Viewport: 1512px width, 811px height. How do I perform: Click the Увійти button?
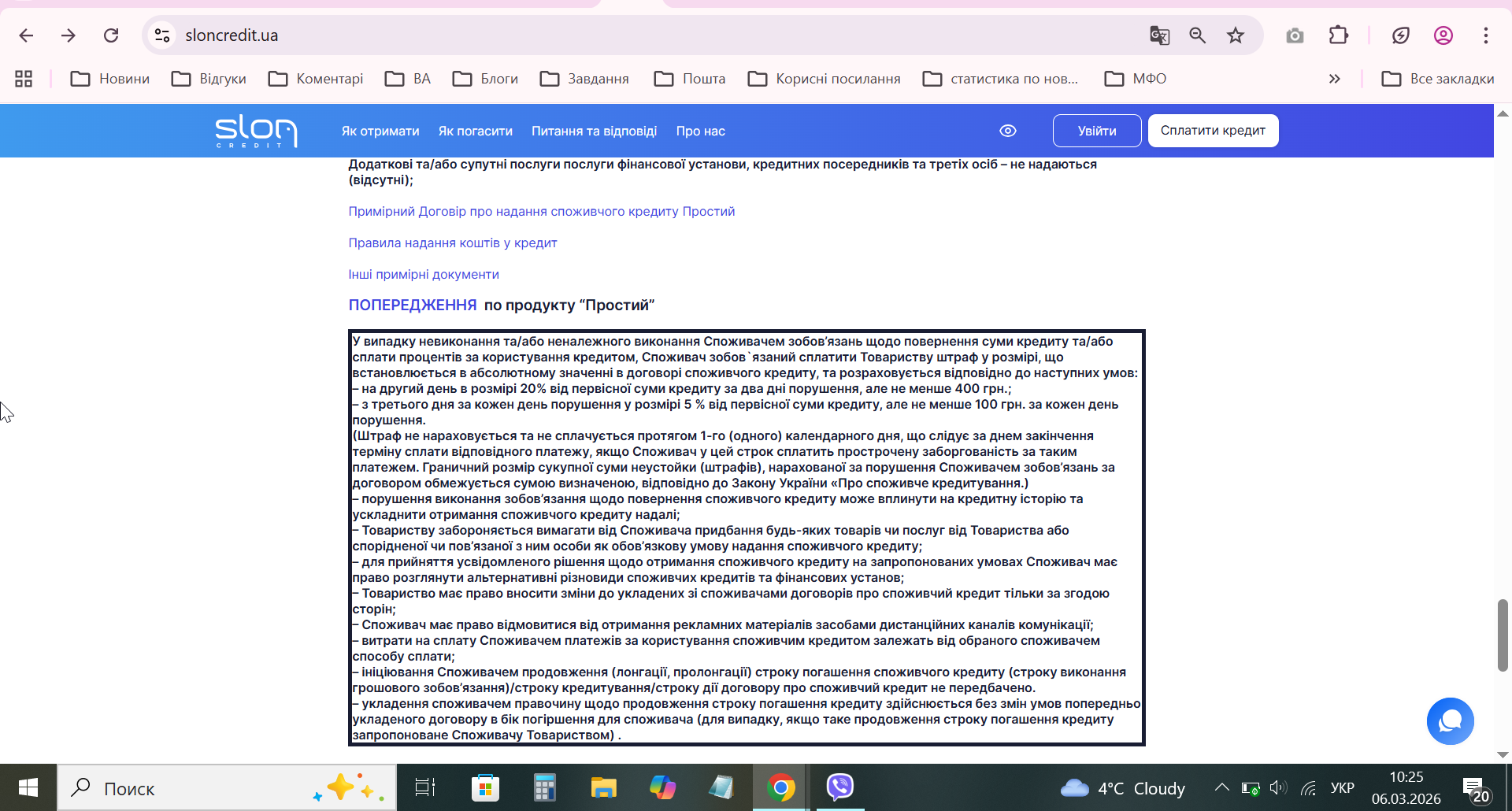(x=1097, y=131)
